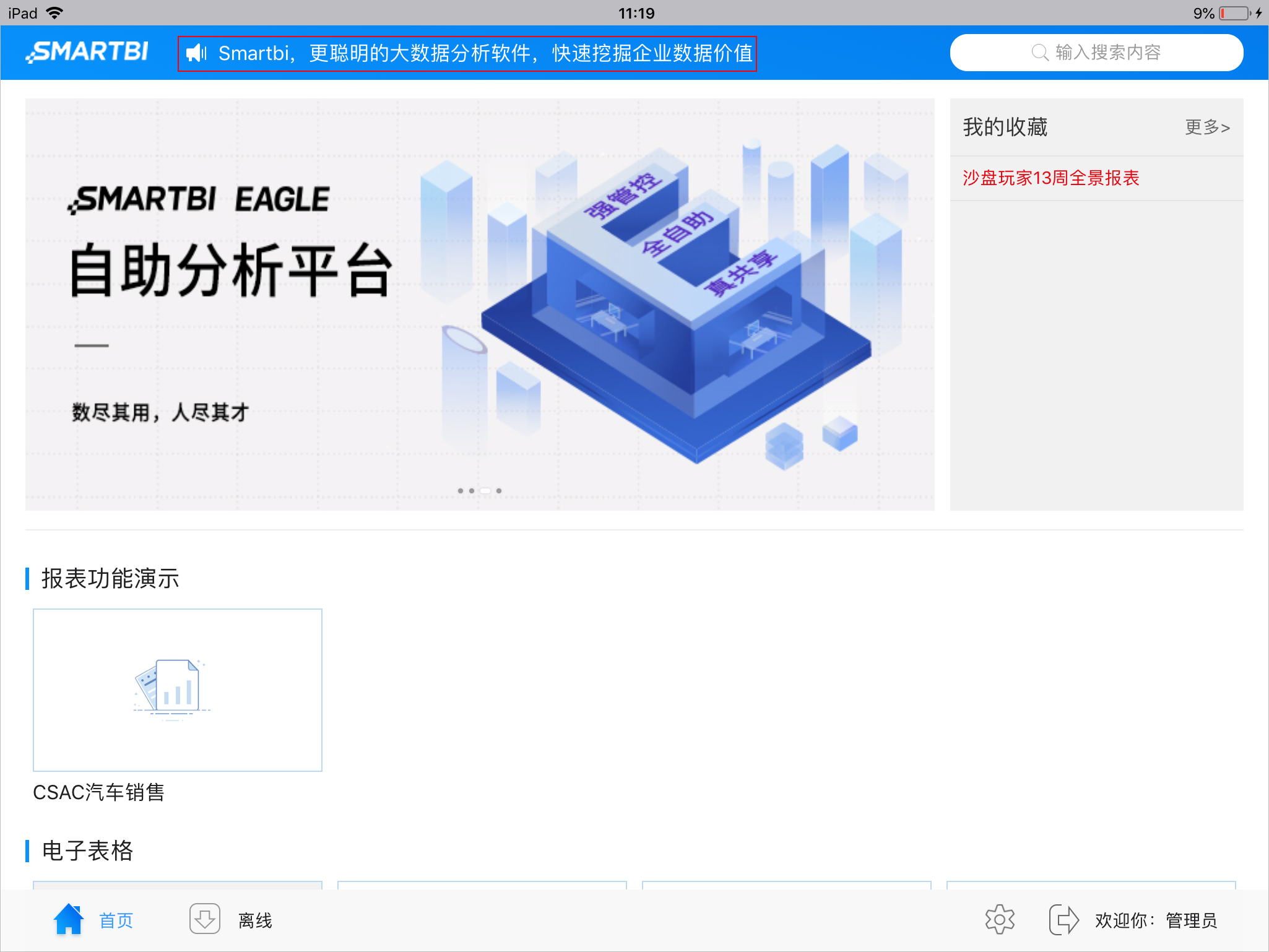The height and width of the screenshot is (952, 1269).
Task: Click the magnifier search icon
Action: [1040, 53]
